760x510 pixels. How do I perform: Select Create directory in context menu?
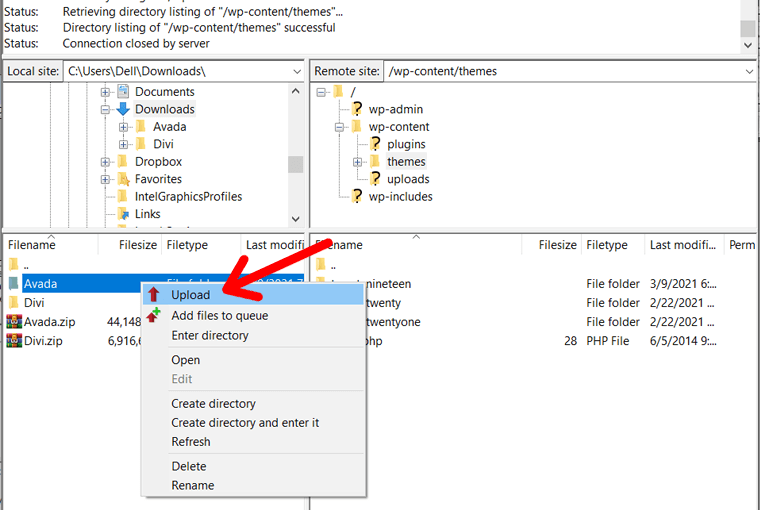point(213,403)
